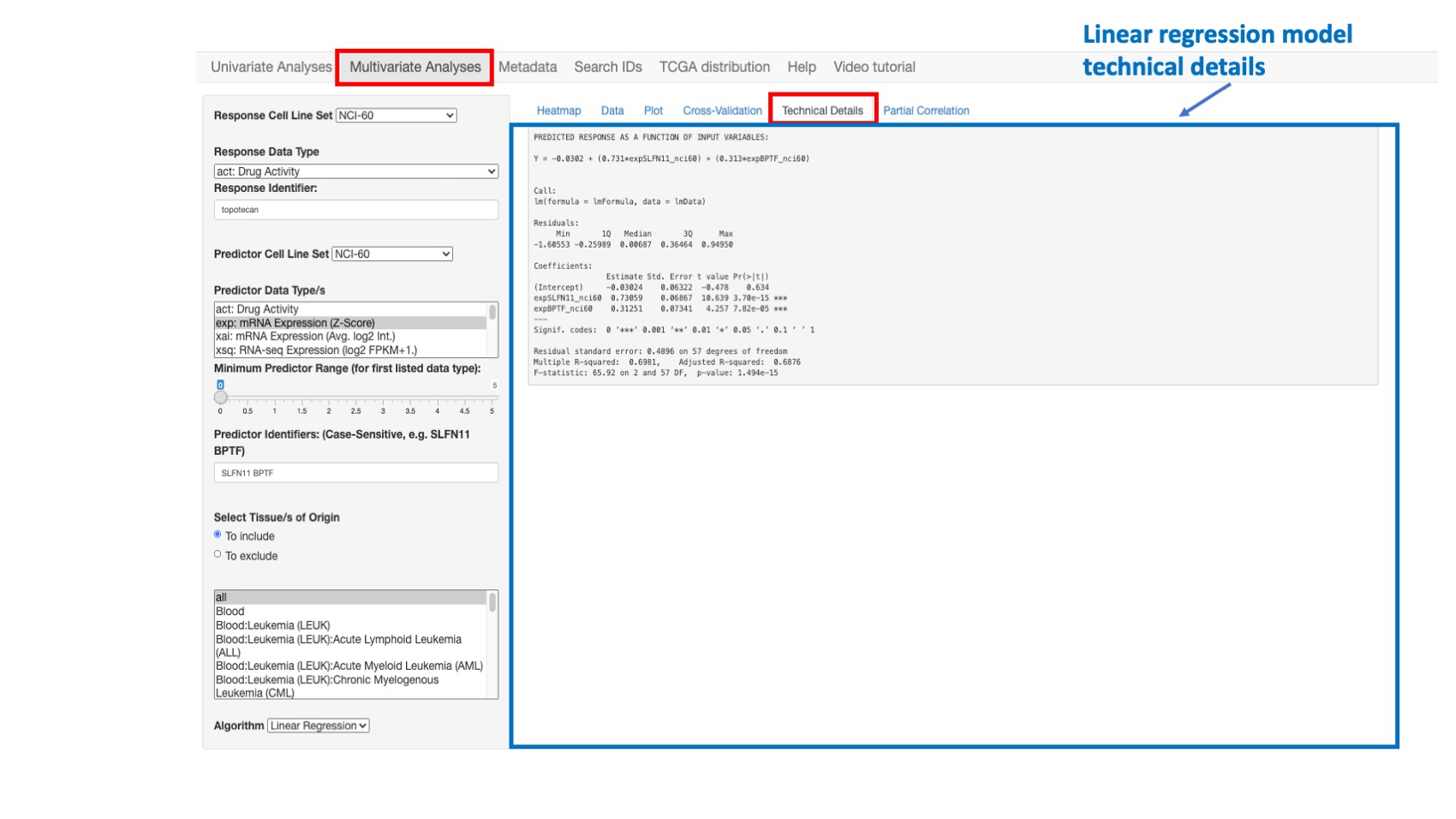View the Plot tab
The width and height of the screenshot is (1456, 819).
tap(653, 111)
